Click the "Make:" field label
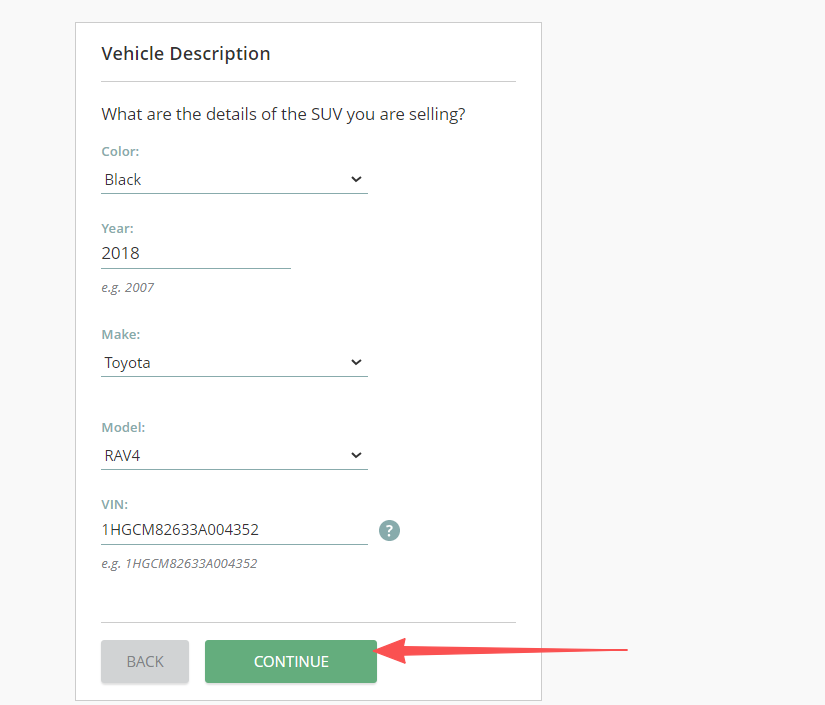Screen dimensions: 825x705 [120, 335]
